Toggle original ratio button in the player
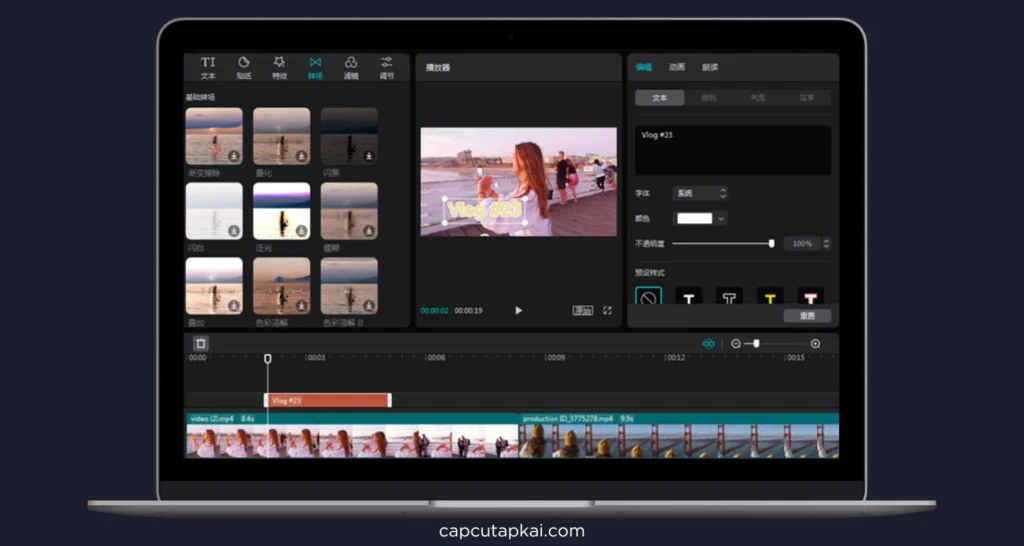 582,311
